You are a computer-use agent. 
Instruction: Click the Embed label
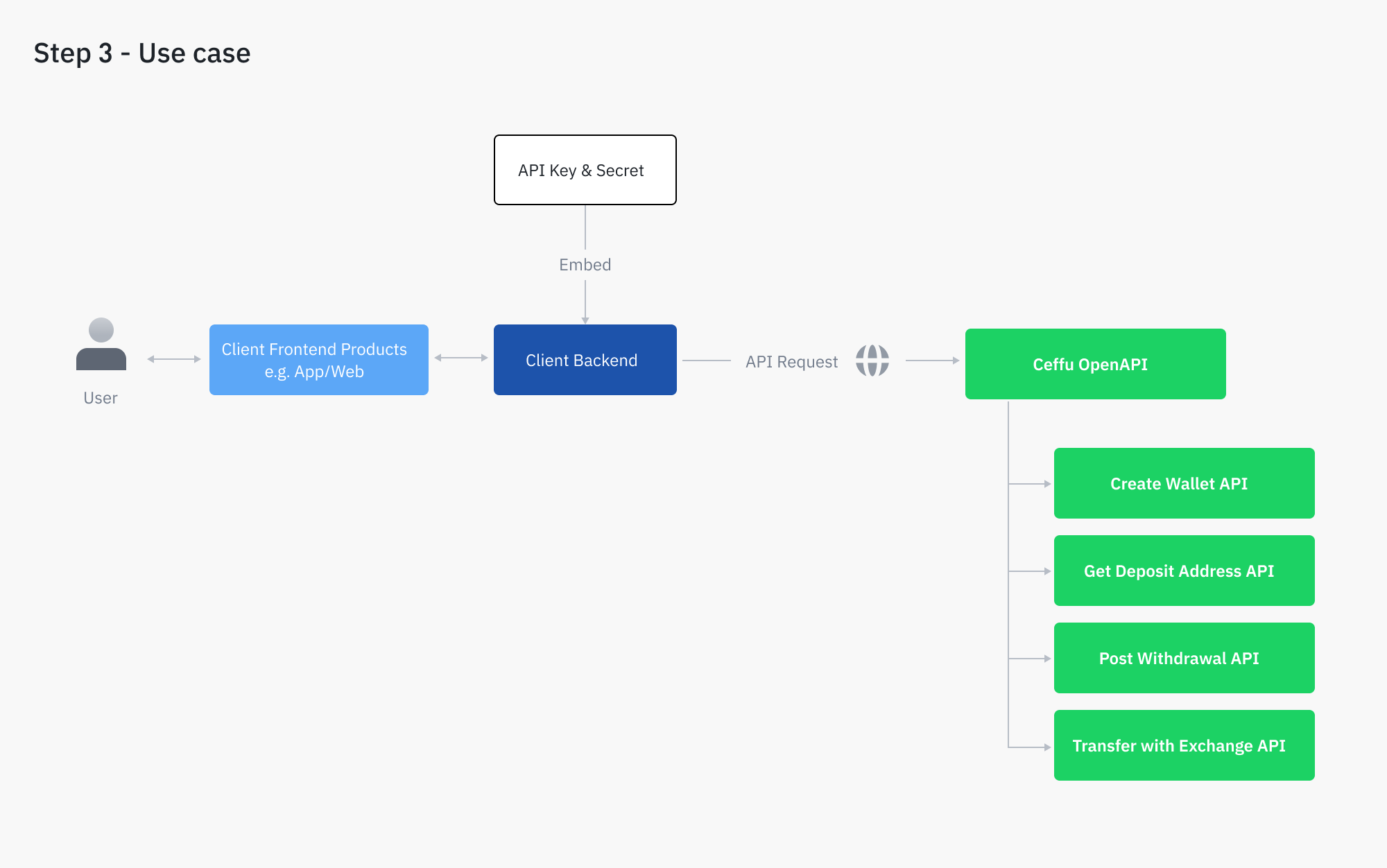click(x=585, y=265)
